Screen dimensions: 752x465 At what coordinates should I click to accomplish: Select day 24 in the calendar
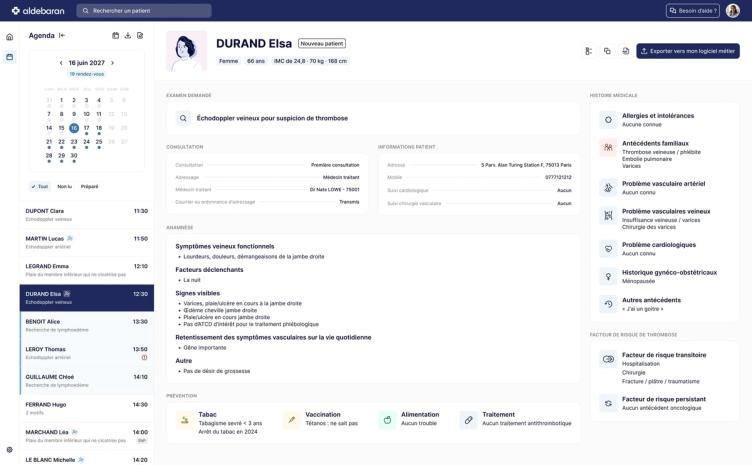[x=86, y=142]
